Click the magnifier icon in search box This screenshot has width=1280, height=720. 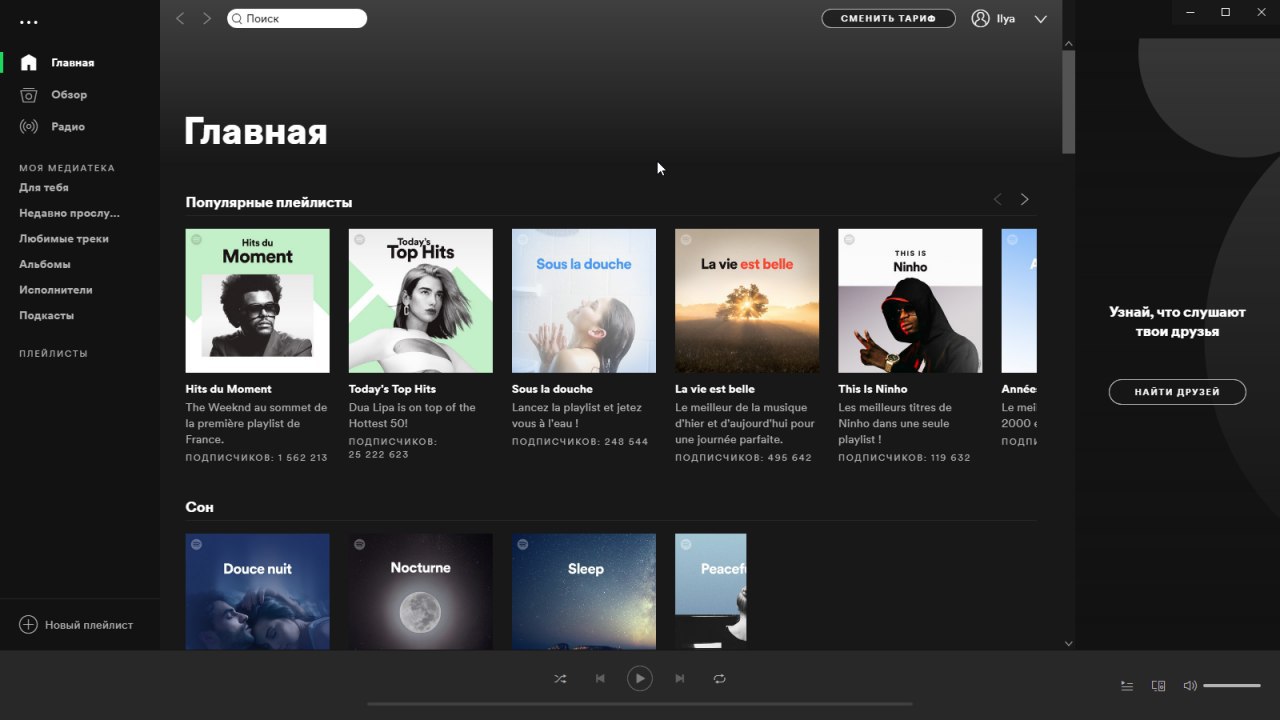pyautogui.click(x=237, y=18)
